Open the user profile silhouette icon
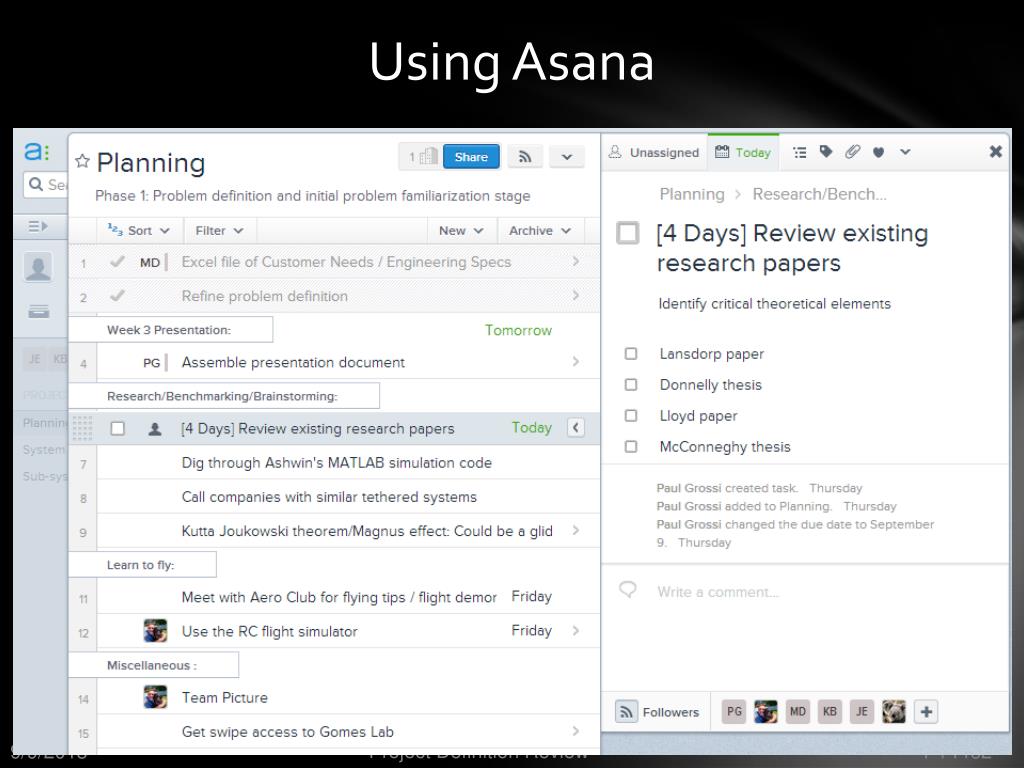Image resolution: width=1024 pixels, height=768 pixels. click(38, 267)
